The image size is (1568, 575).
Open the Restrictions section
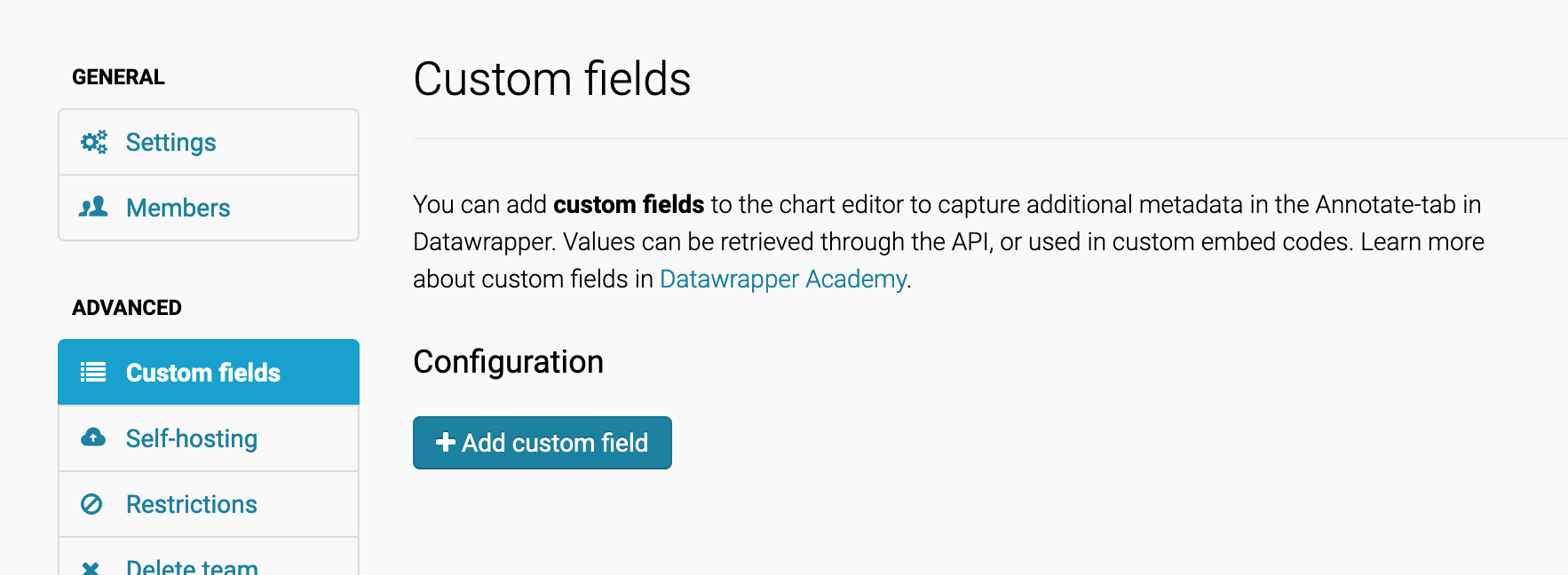pyautogui.click(x=209, y=504)
